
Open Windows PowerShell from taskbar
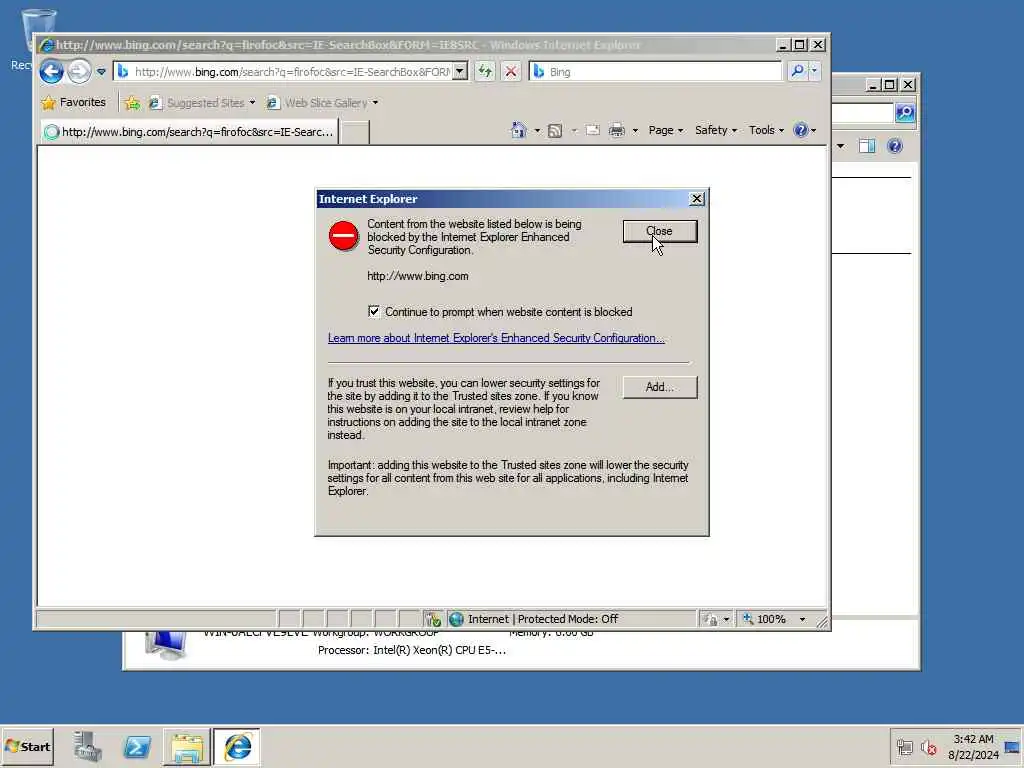click(136, 746)
